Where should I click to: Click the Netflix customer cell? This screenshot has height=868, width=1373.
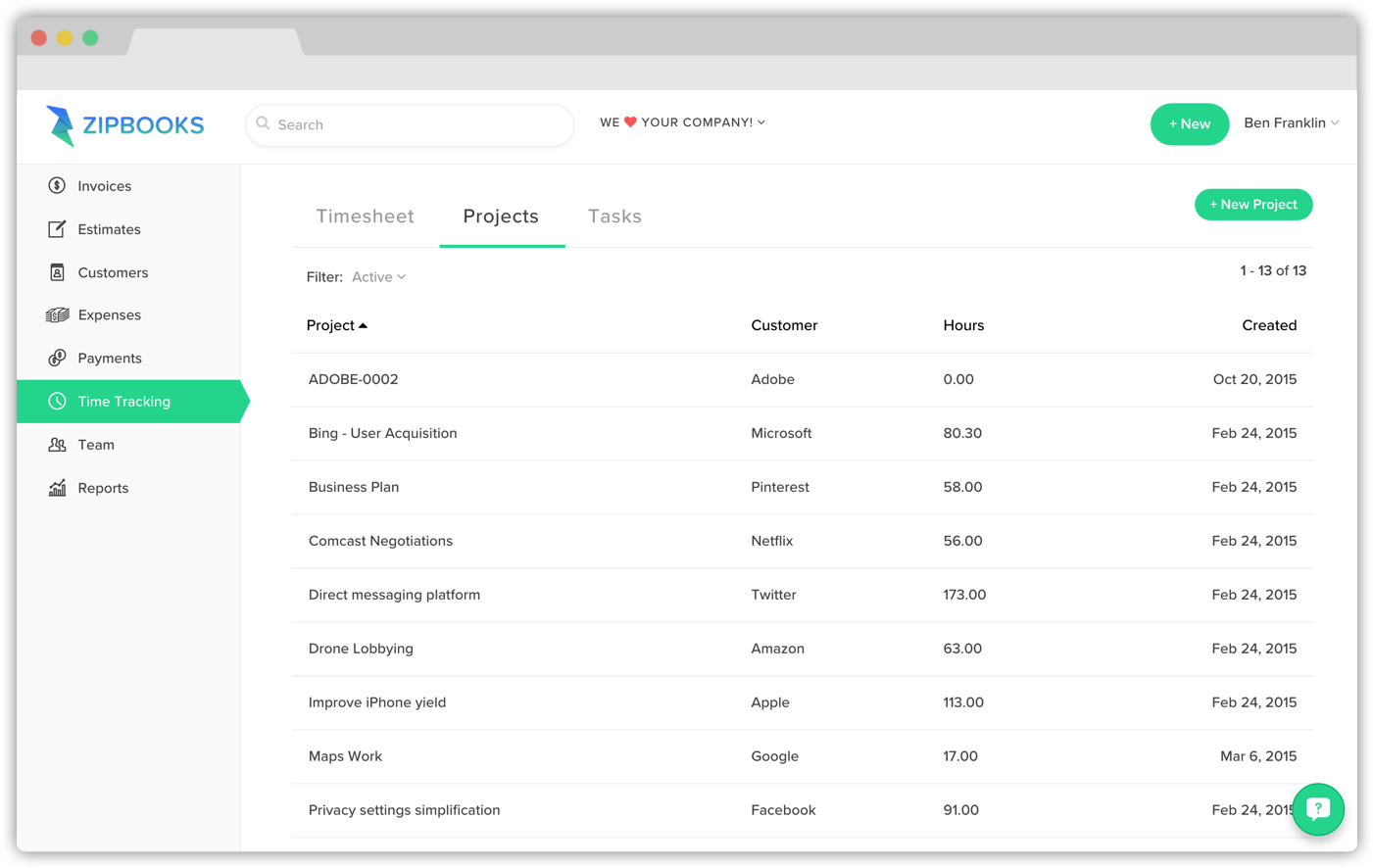point(771,541)
